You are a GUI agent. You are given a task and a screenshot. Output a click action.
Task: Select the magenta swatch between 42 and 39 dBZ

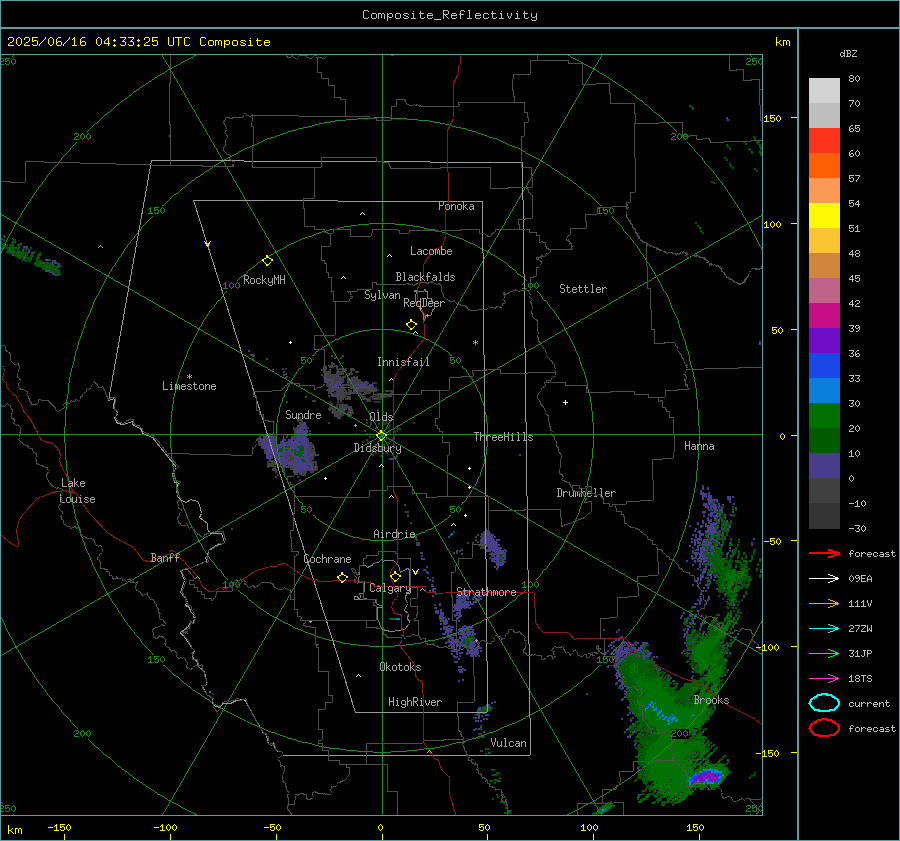click(824, 316)
